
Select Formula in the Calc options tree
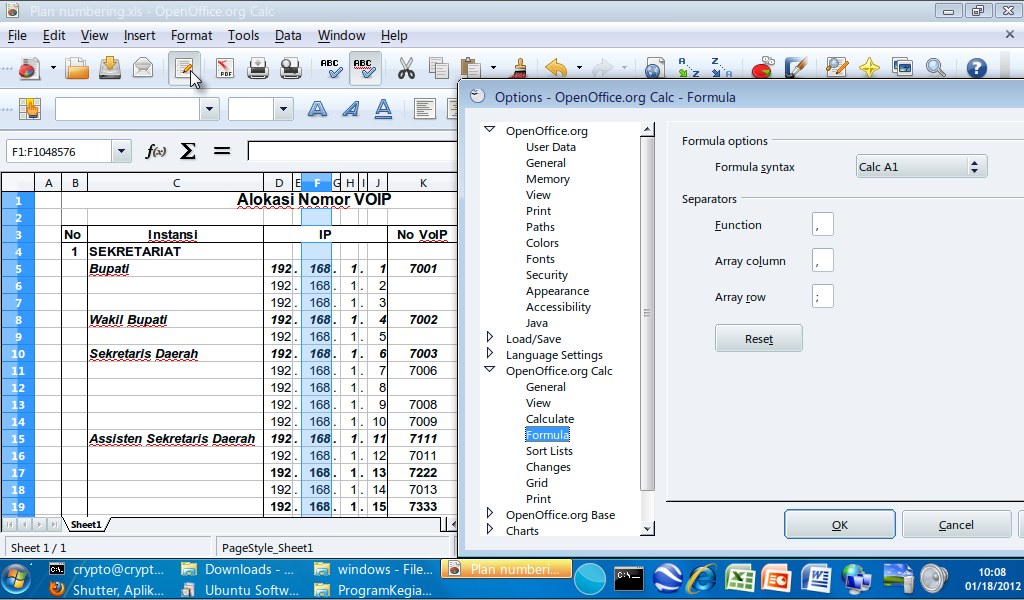(x=547, y=434)
